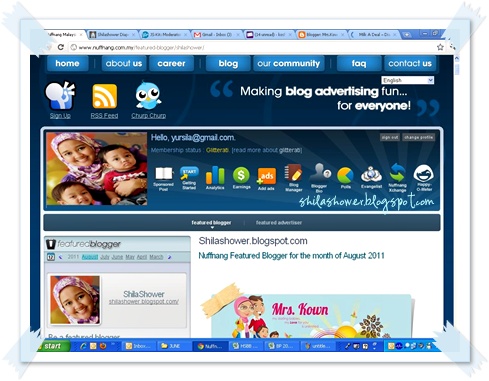Open the JUNE folder taskbar item
Image resolution: width=489 pixels, height=381 pixels.
point(173,346)
